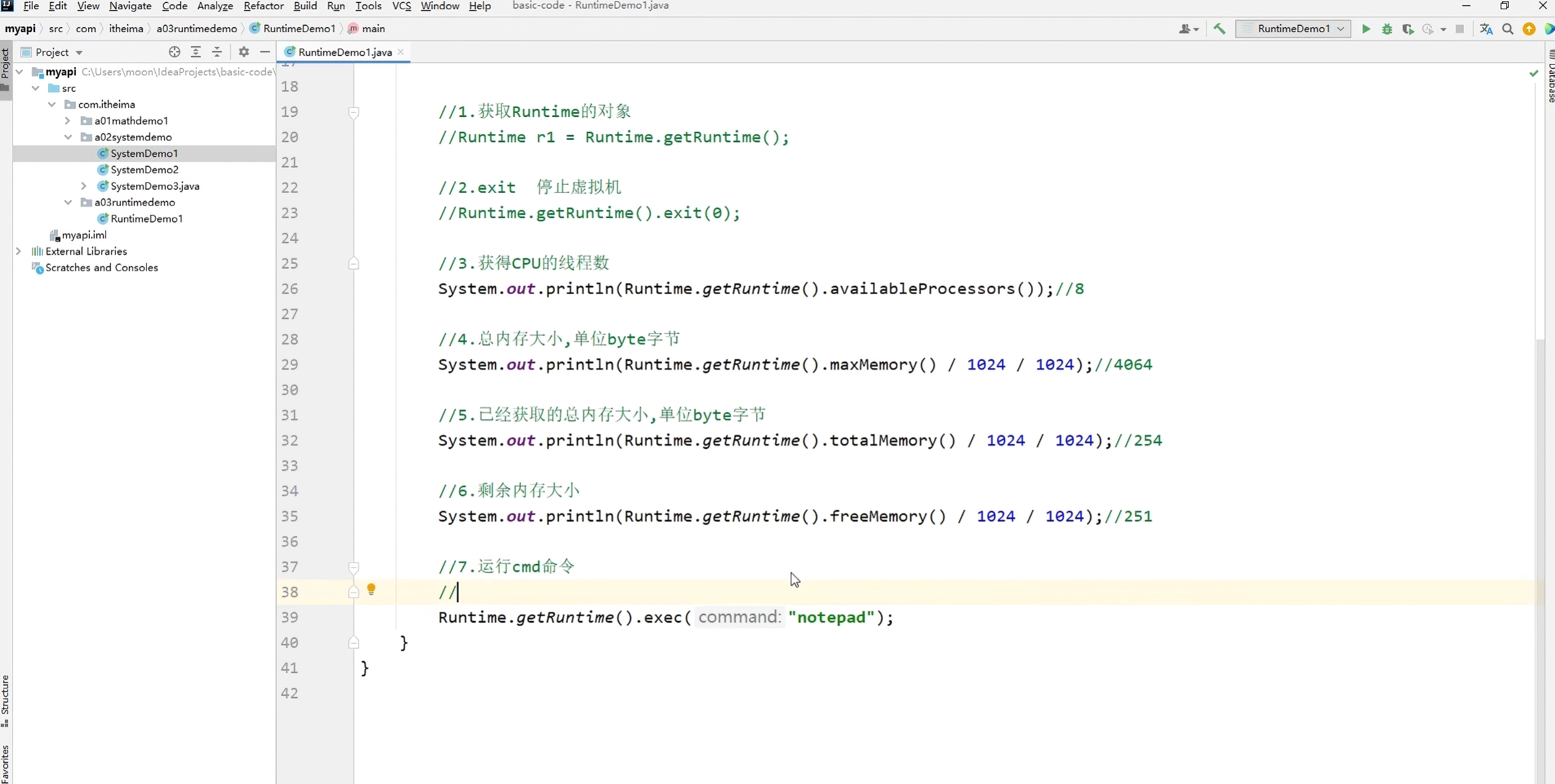
Task: Open the Refactor menu
Action: point(263,6)
